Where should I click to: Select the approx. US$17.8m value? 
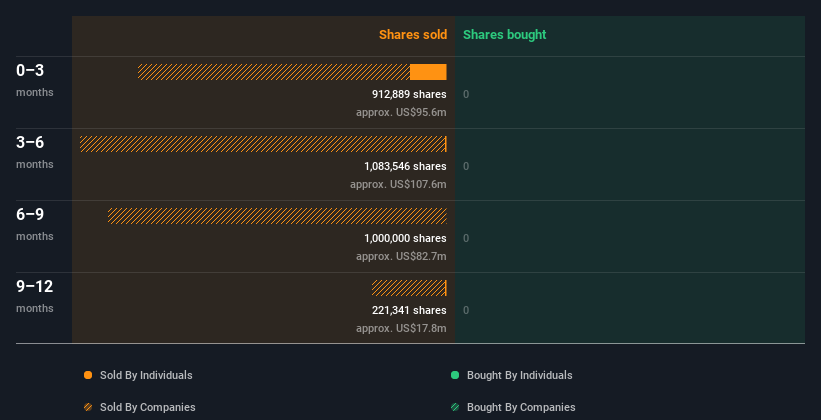pyautogui.click(x=402, y=329)
